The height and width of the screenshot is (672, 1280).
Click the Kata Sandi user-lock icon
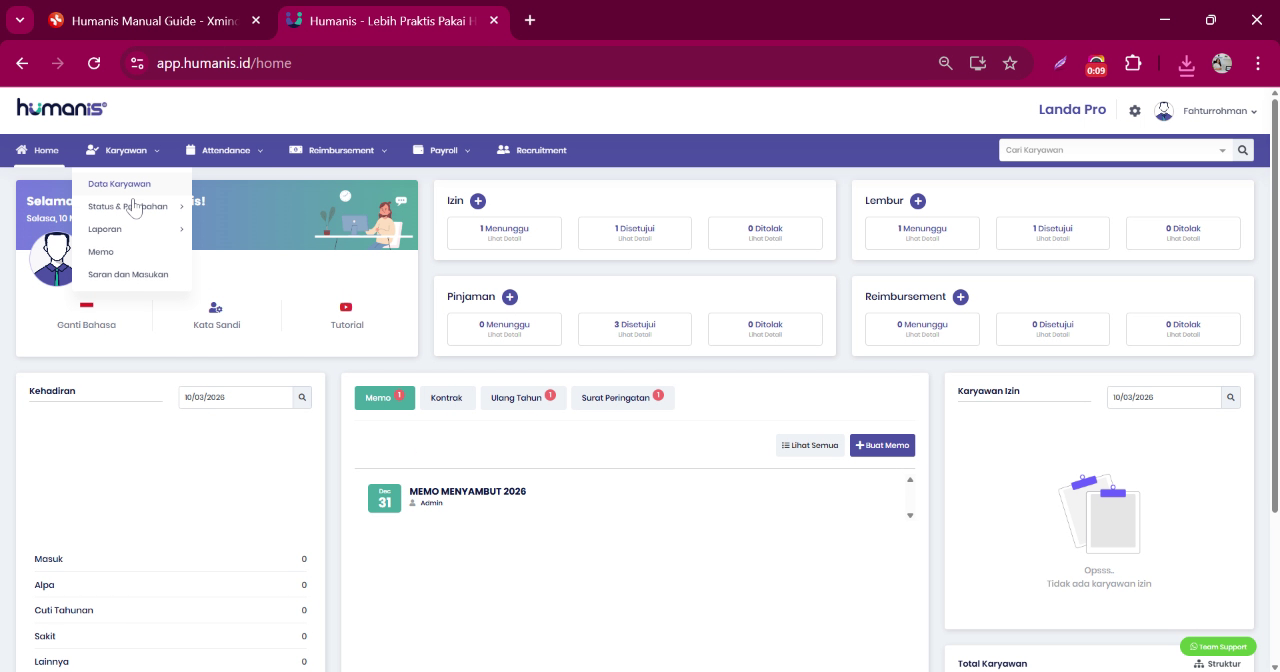216,307
